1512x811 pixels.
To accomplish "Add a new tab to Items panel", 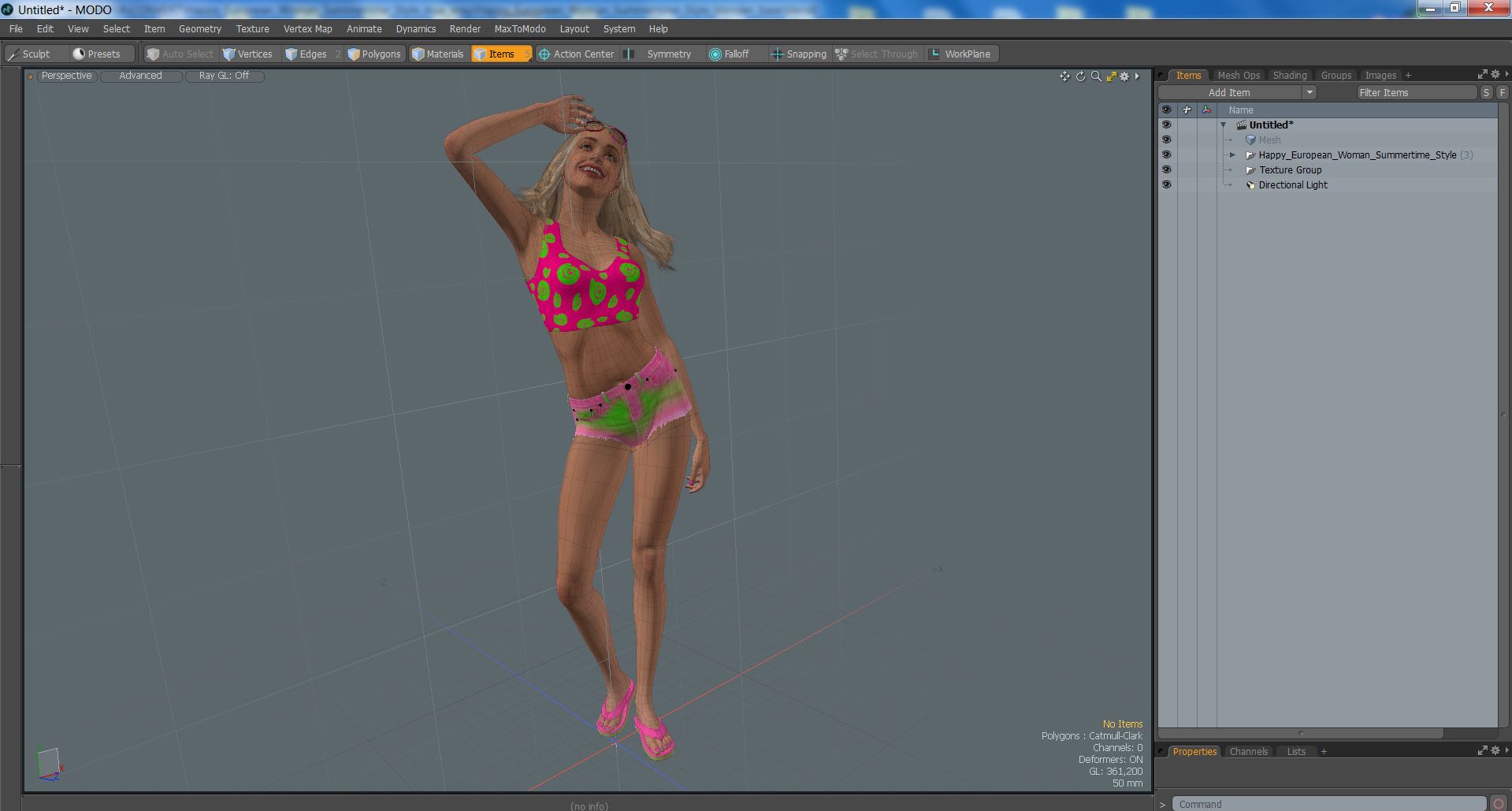I will pyautogui.click(x=1408, y=76).
